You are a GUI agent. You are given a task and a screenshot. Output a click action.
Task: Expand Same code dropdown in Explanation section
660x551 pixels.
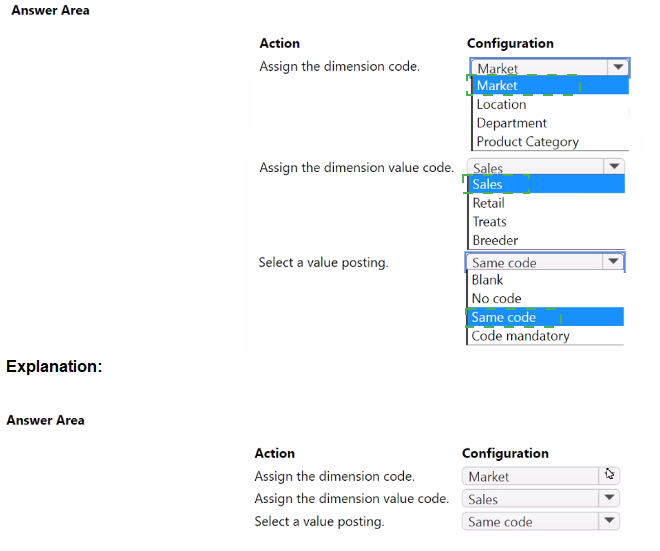pyautogui.click(x=608, y=521)
